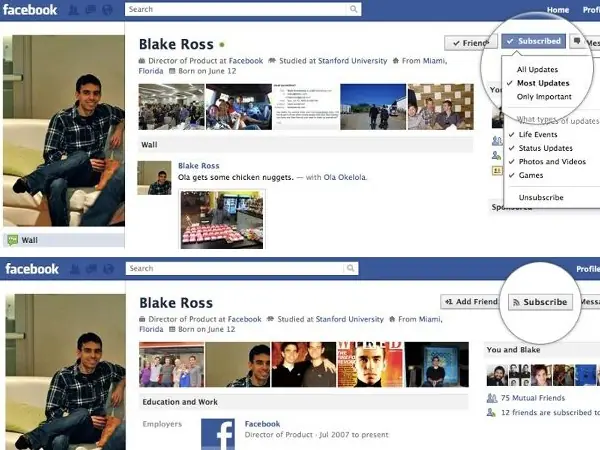The image size is (600, 450).
Task: Open notifications globe icon in bottom header
Action: pos(109,269)
